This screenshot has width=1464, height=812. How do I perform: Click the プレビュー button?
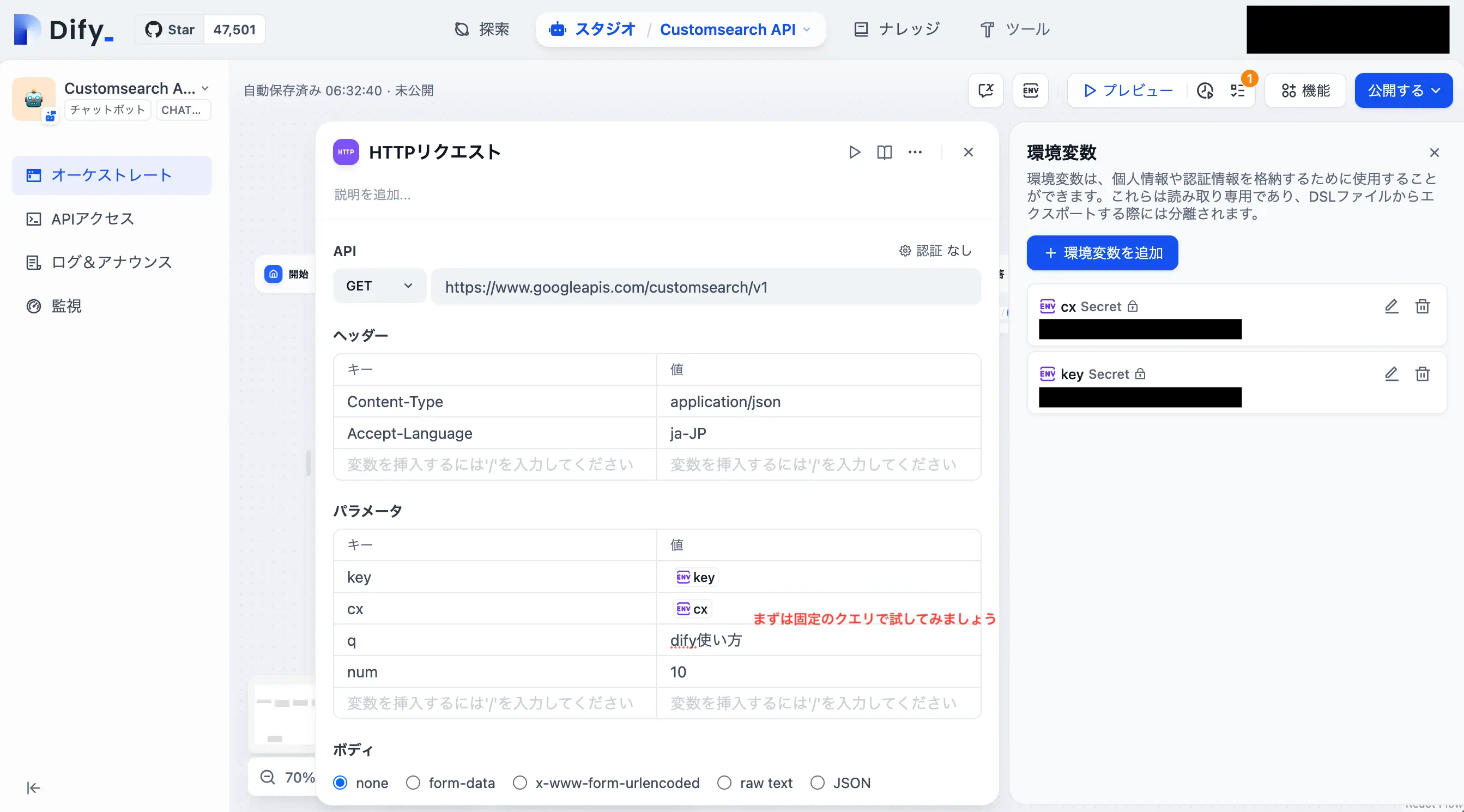[x=1128, y=90]
